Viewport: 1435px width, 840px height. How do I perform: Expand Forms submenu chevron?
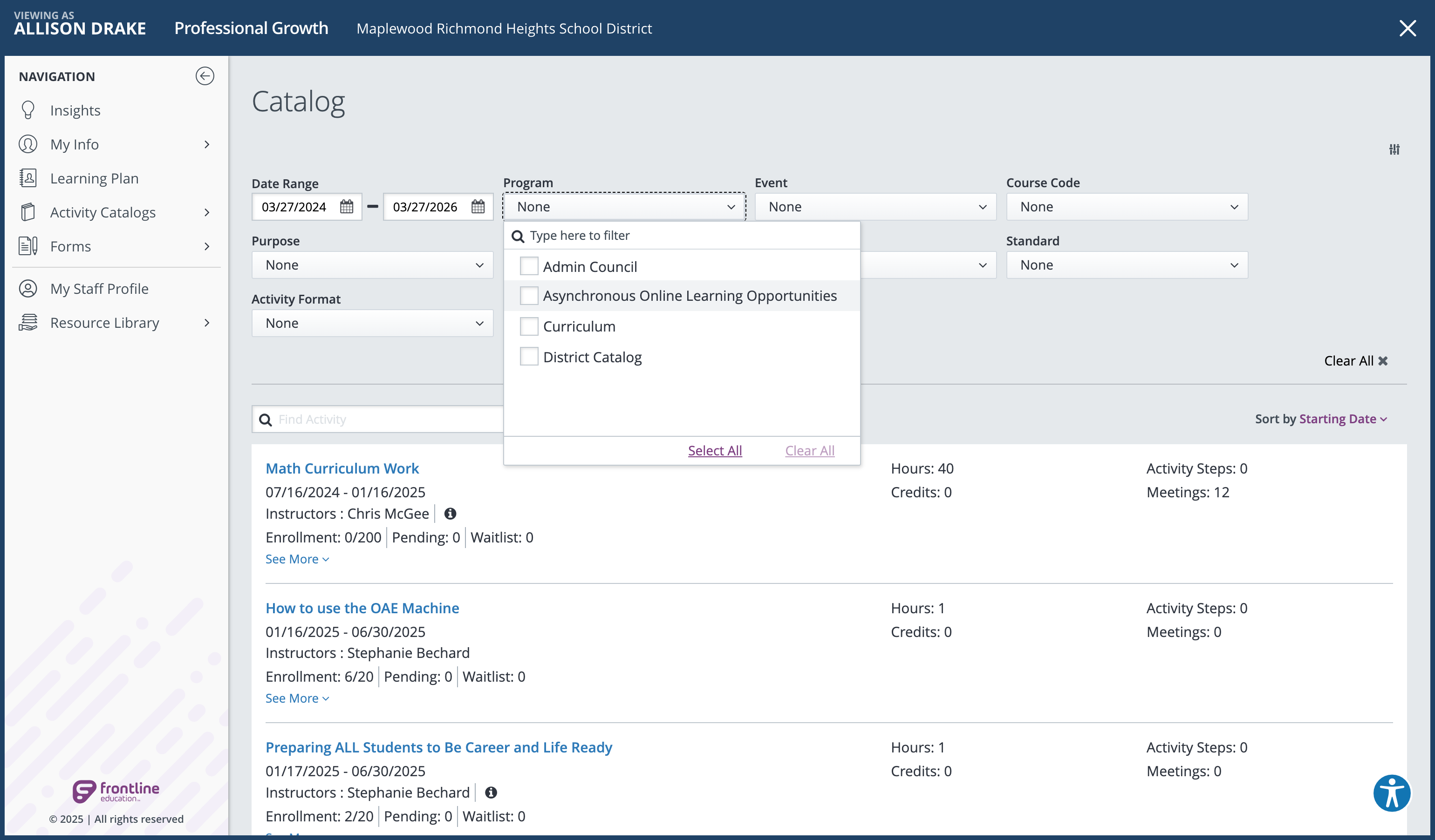207,246
